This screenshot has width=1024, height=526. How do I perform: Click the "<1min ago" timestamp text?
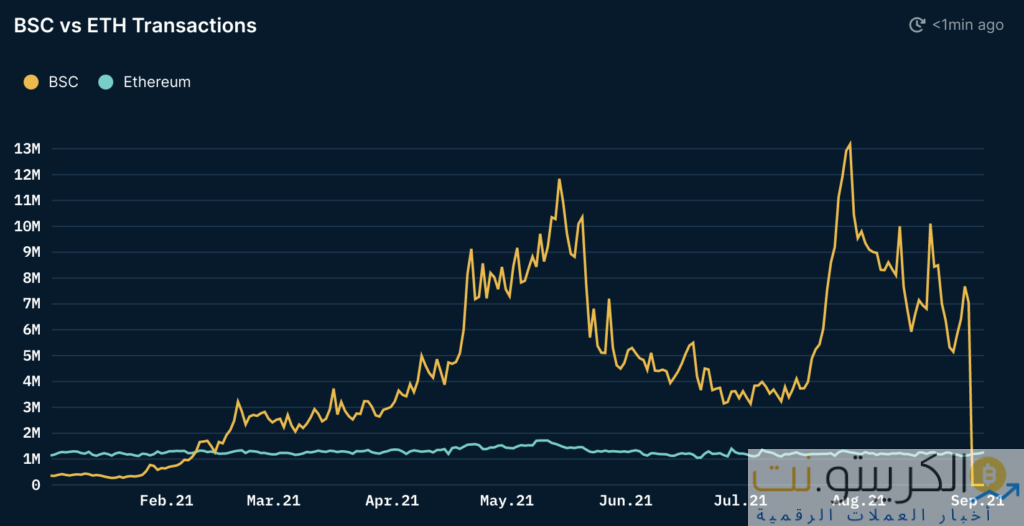(967, 25)
